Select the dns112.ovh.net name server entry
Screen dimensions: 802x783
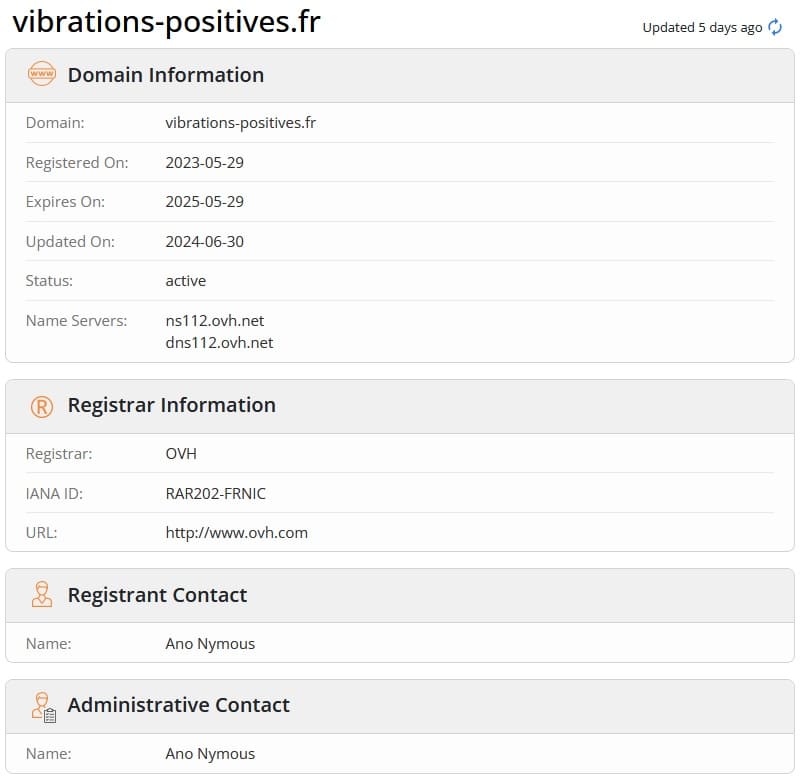pos(219,342)
